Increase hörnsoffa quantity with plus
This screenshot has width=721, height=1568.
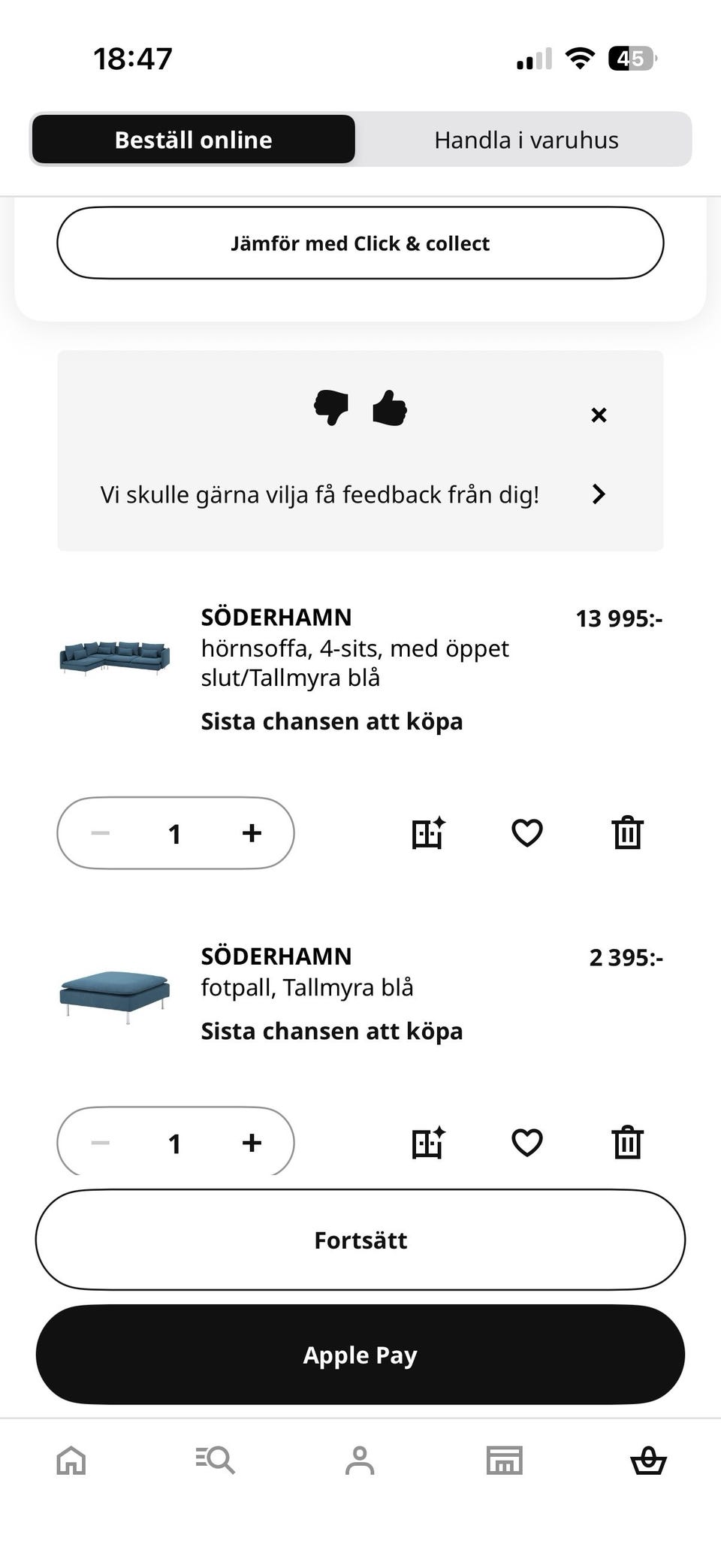(252, 832)
